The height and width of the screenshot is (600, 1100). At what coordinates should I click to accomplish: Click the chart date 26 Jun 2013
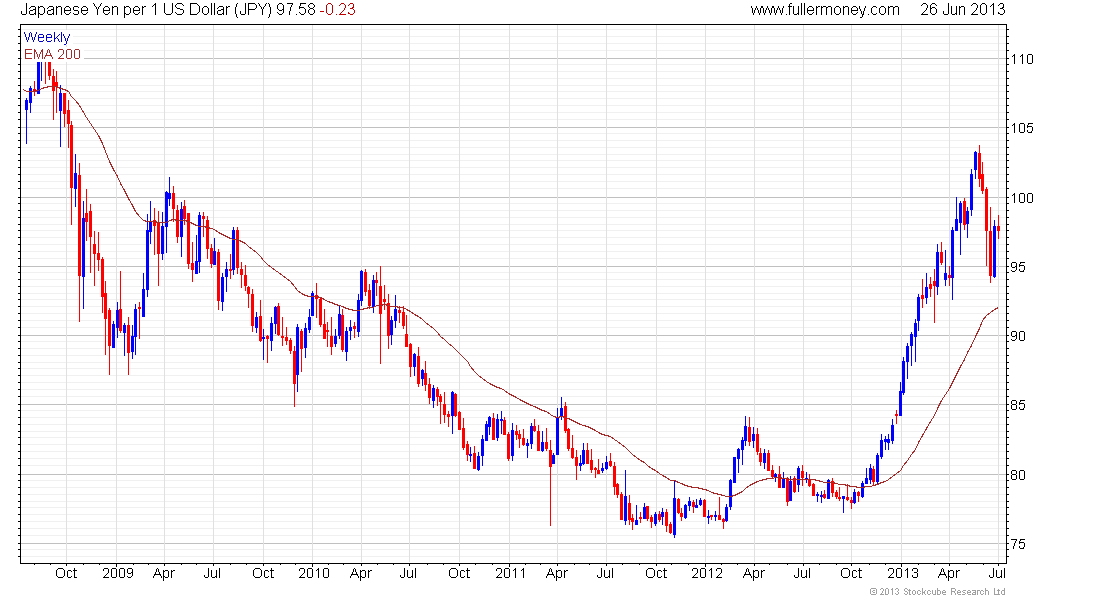962,10
